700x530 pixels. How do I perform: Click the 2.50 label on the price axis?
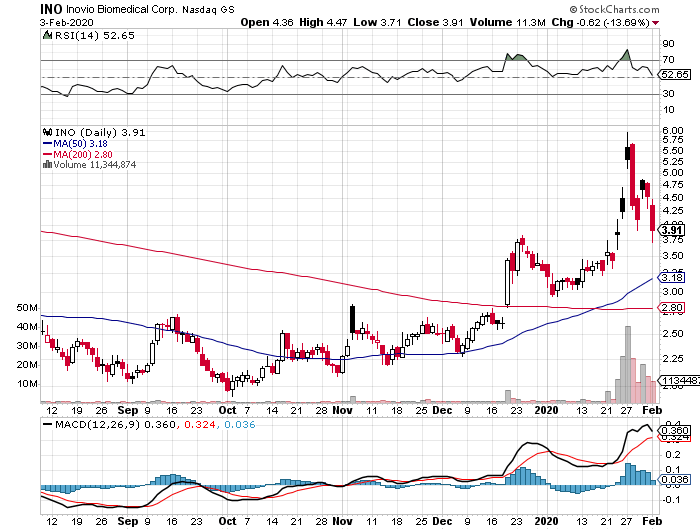click(672, 334)
